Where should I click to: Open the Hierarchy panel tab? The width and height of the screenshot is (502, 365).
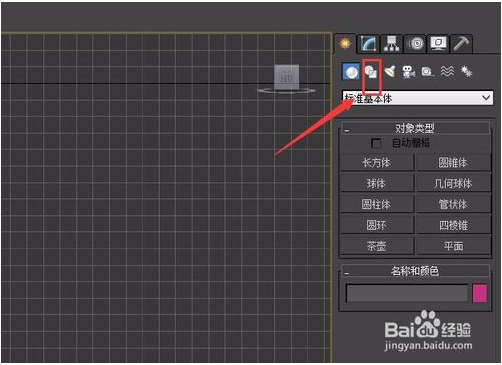392,44
